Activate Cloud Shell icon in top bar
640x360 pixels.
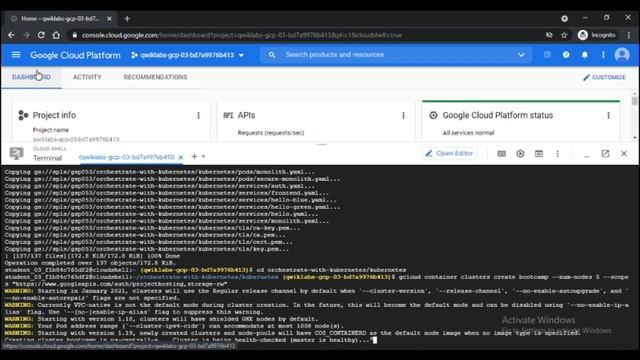547,55
